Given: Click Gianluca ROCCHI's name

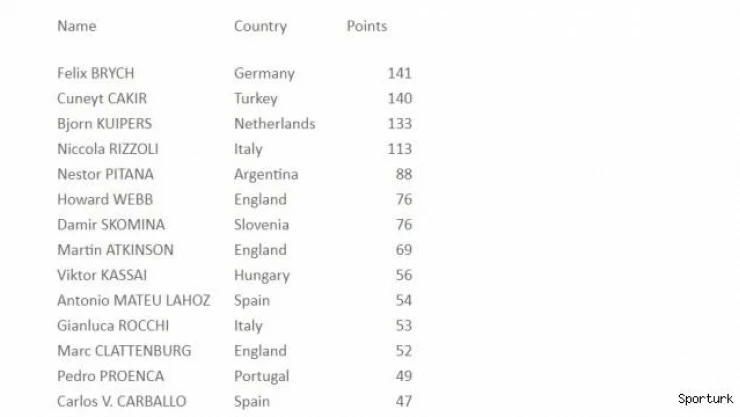Looking at the screenshot, I should (x=113, y=325).
